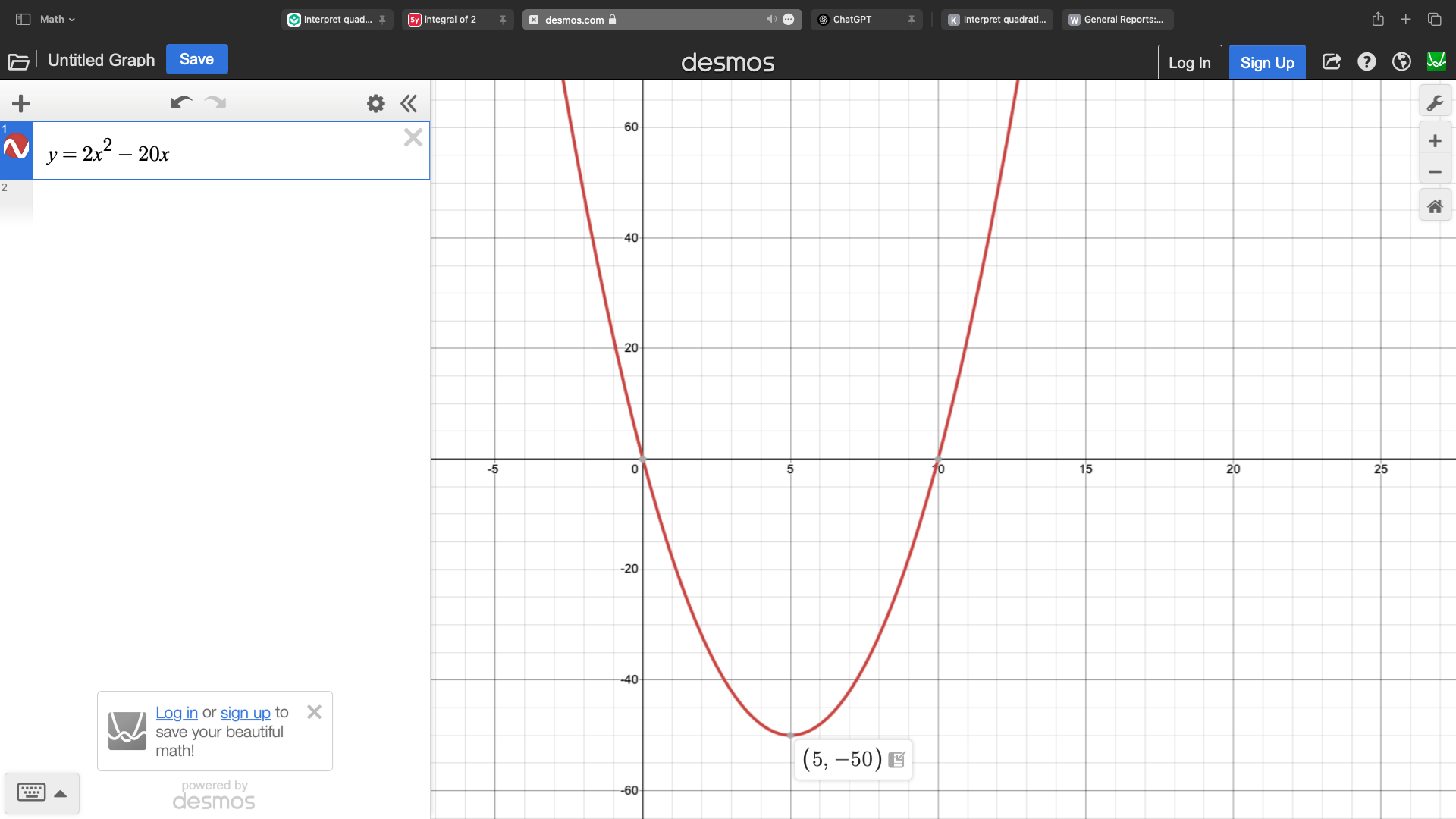Viewport: 1456px width, 819px height.
Task: Share the graph using share icon
Action: click(x=1332, y=62)
